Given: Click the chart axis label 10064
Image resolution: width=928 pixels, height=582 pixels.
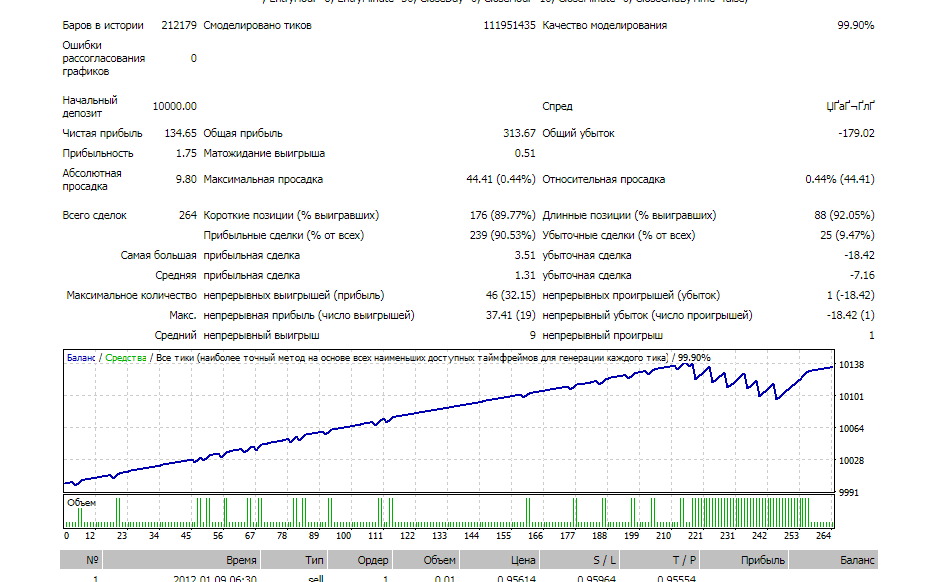Looking at the screenshot, I should (x=852, y=429).
